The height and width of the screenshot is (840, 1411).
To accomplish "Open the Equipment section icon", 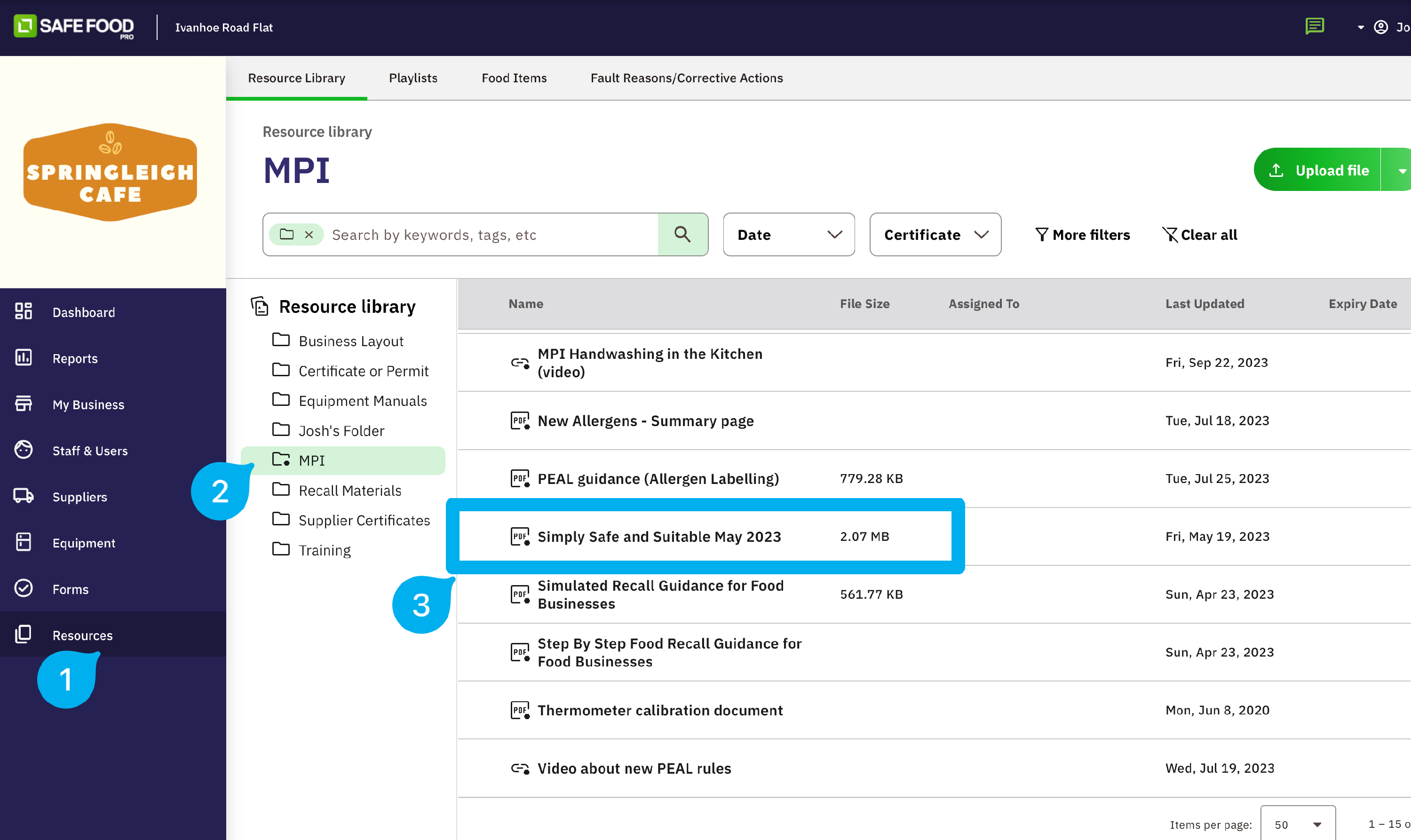I will [x=23, y=542].
